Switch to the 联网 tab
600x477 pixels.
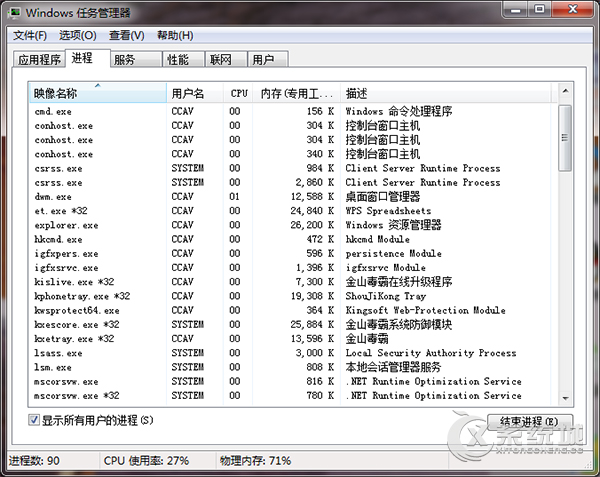pos(226,60)
